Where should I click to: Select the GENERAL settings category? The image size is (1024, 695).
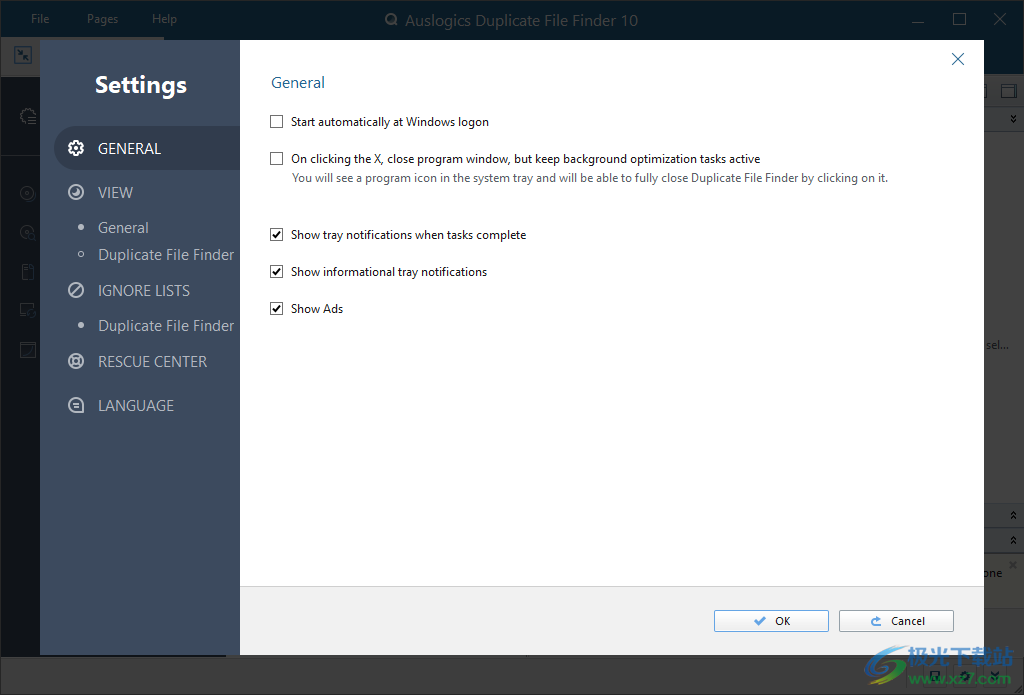click(x=147, y=148)
